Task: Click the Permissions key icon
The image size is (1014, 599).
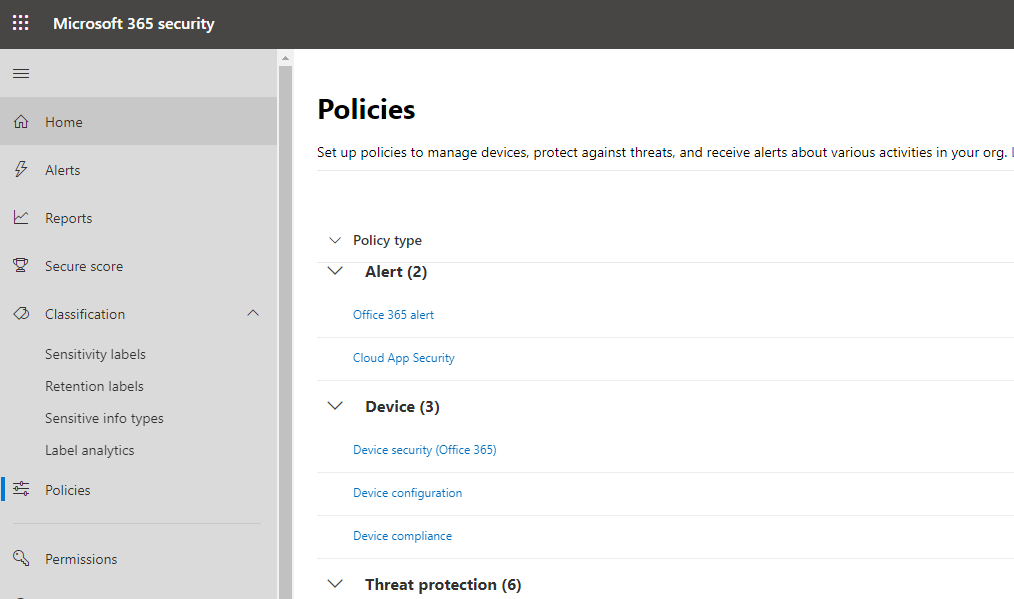Action: (x=21, y=558)
